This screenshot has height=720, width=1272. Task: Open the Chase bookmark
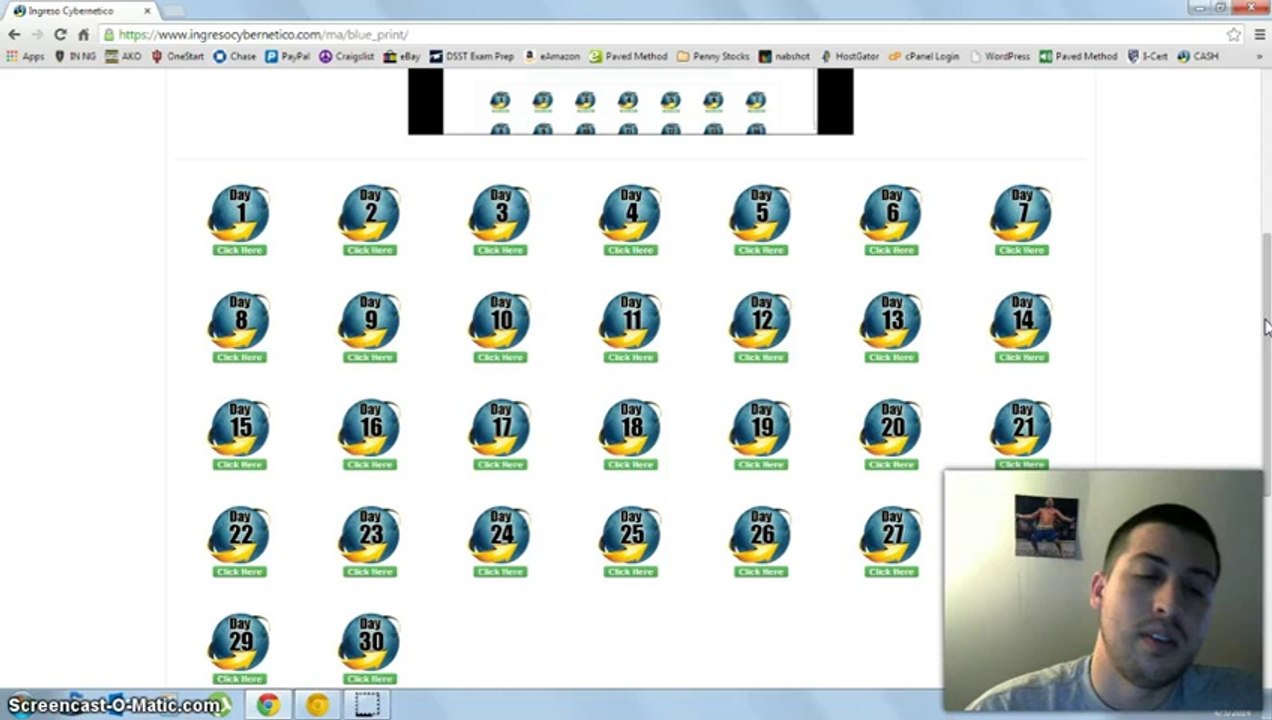point(235,57)
